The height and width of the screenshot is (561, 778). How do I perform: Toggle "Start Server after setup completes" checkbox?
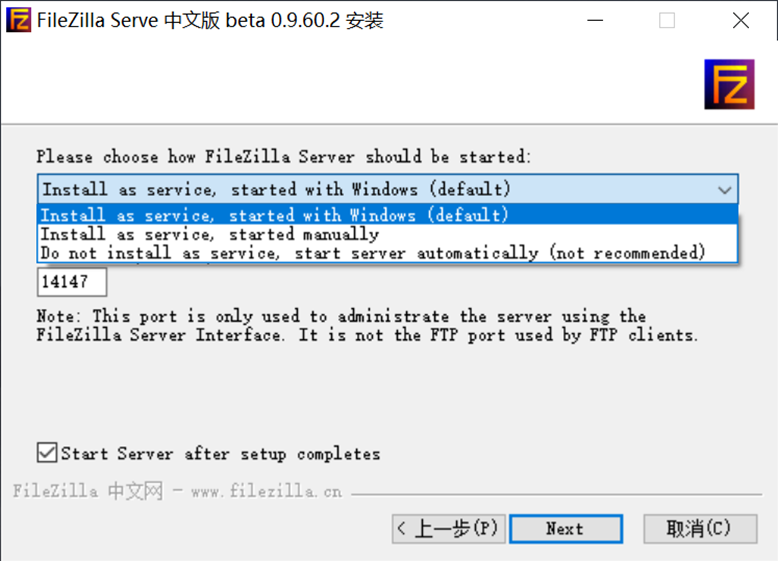click(47, 453)
